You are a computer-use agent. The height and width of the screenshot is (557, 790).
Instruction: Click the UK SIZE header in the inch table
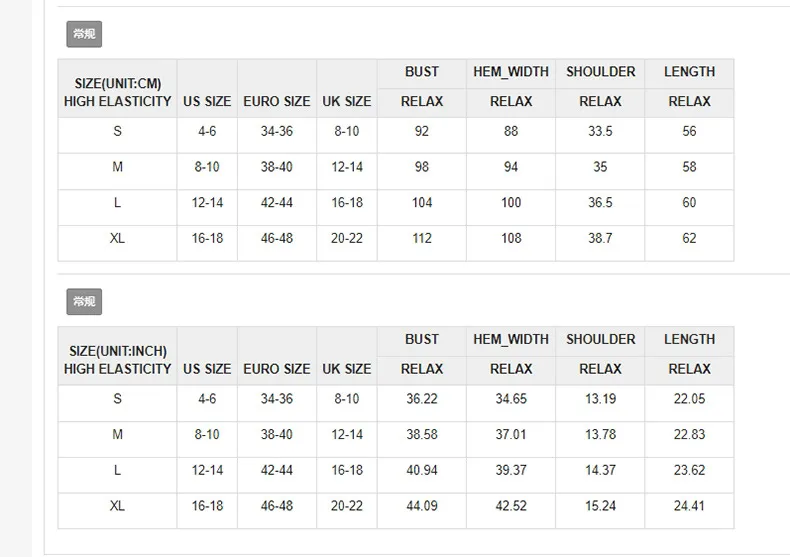[x=346, y=368]
